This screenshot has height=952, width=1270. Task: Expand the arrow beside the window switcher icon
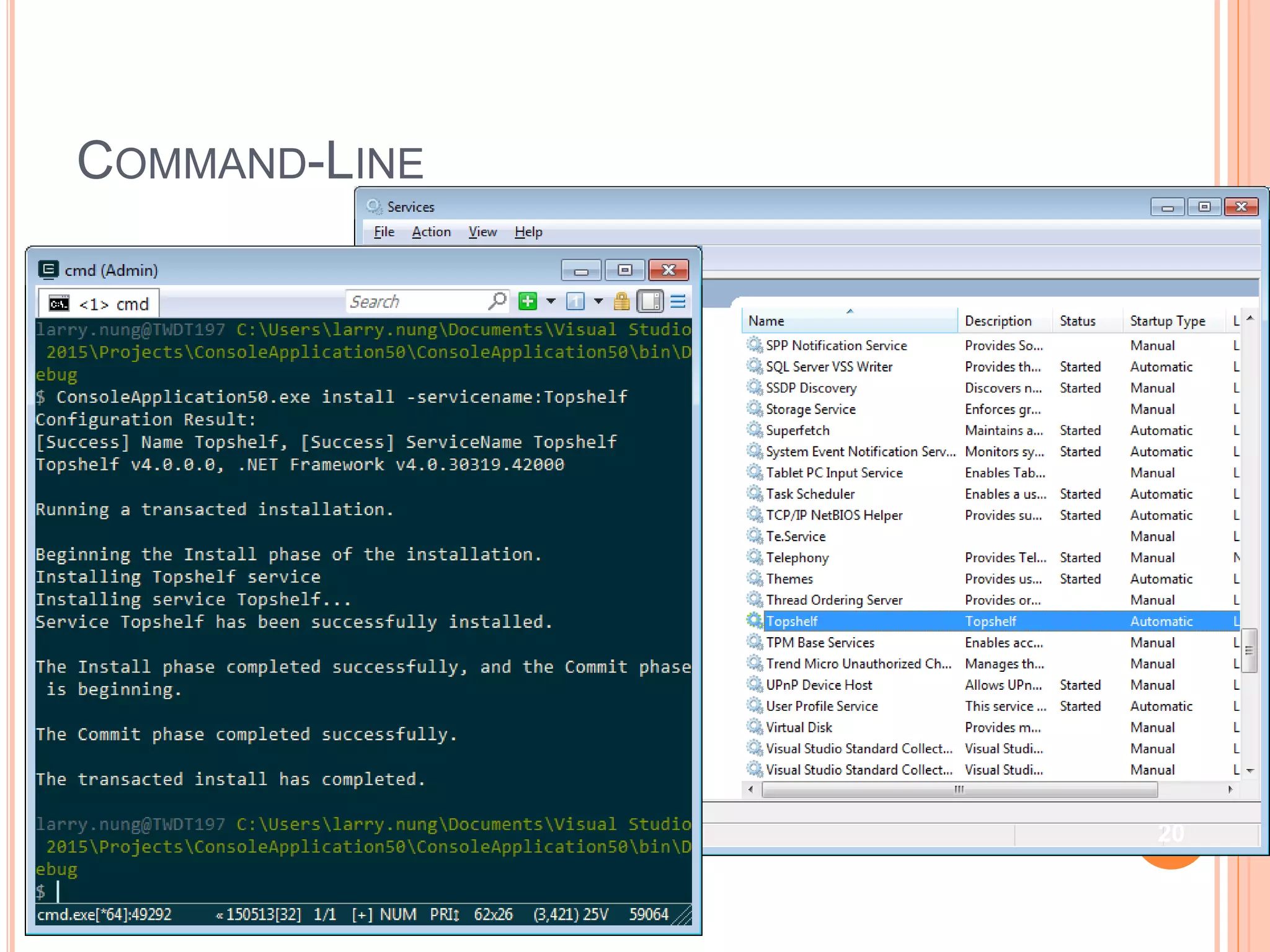pyautogui.click(x=598, y=301)
